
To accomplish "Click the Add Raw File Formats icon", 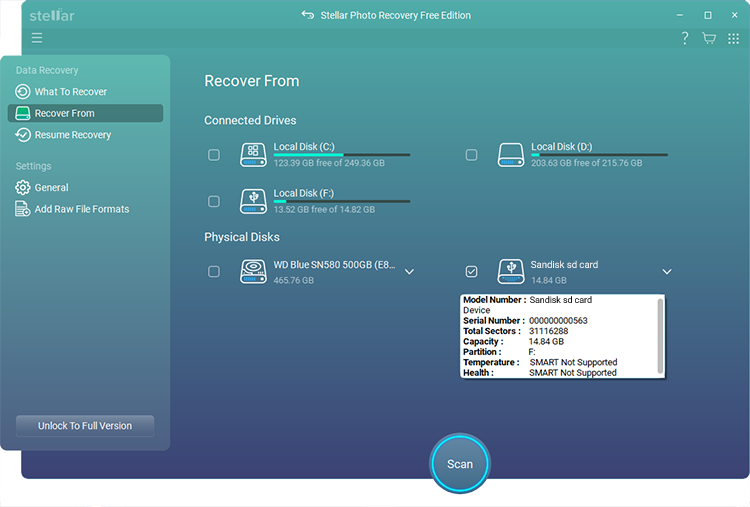I will (22, 209).
